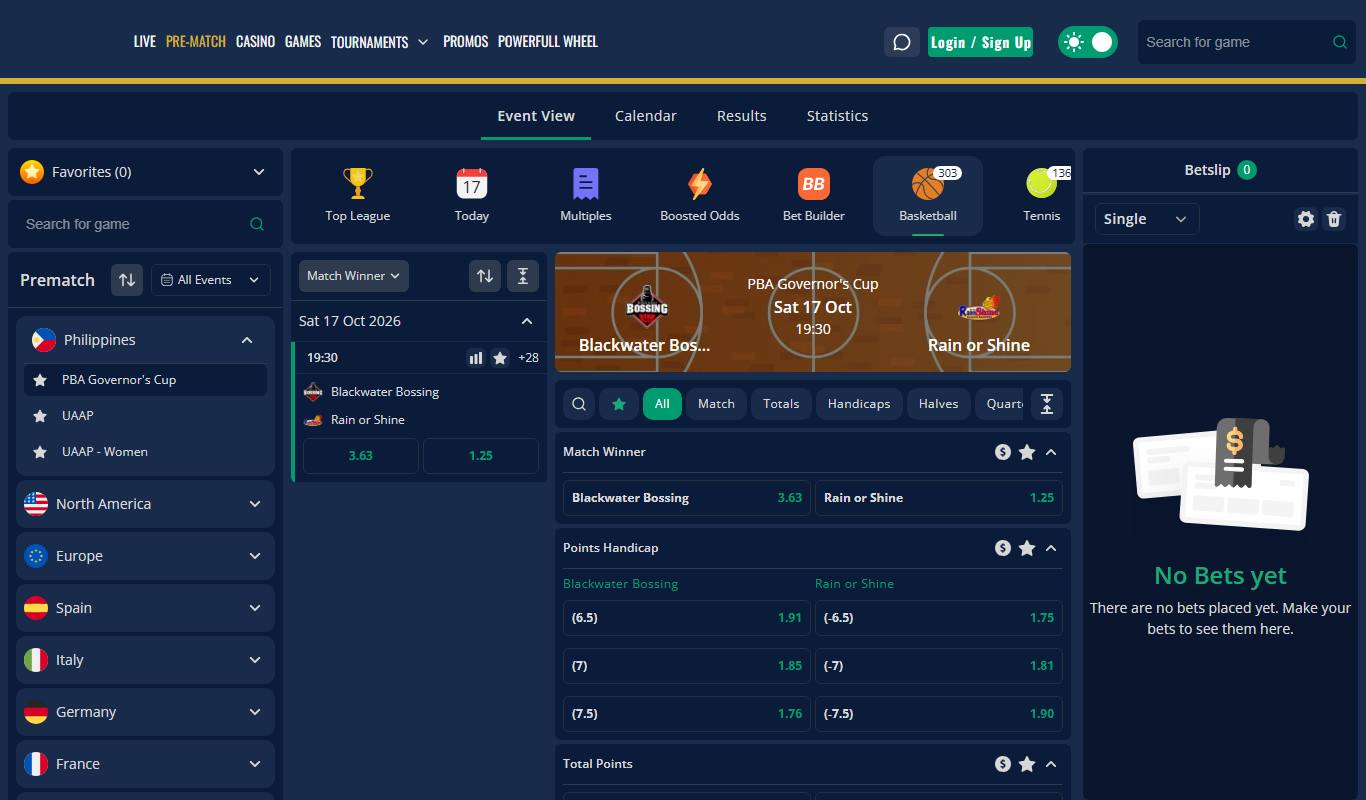
Task: Toggle favorite star for PBA Governor's Cup
Action: click(x=40, y=380)
